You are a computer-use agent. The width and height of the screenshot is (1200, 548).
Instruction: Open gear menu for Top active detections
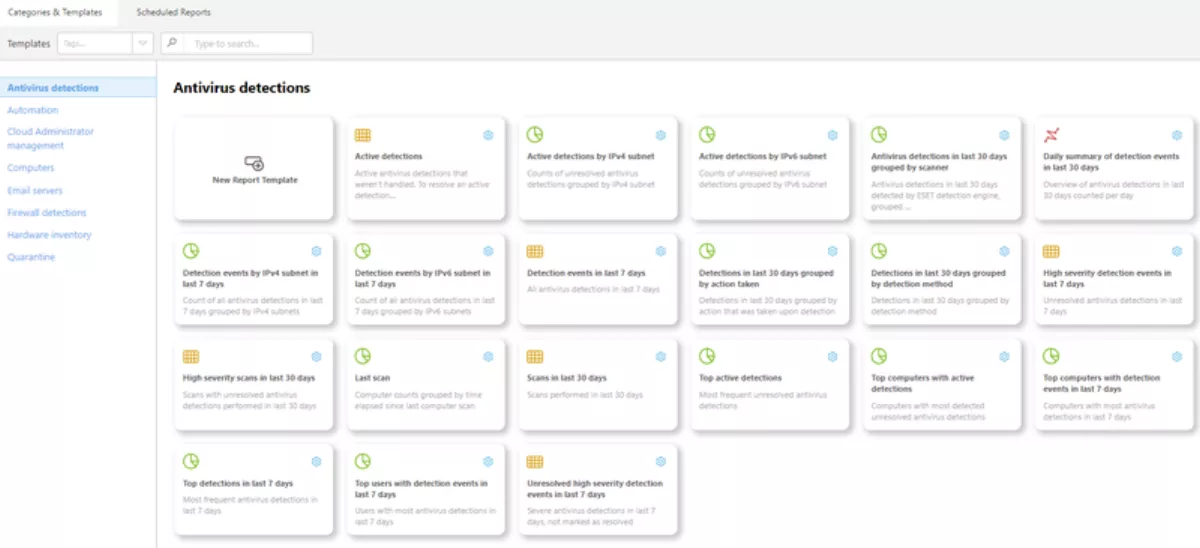click(x=832, y=356)
